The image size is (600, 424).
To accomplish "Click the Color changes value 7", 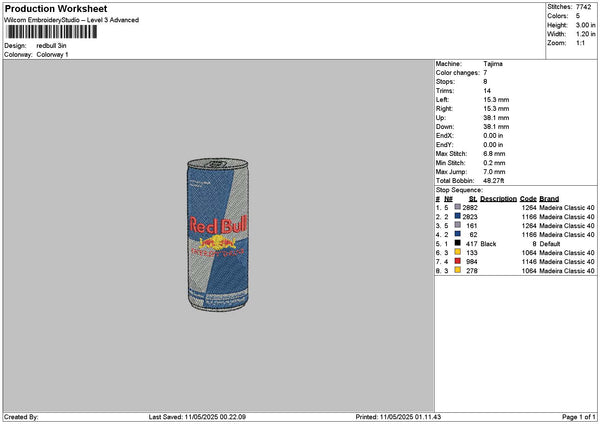I will tap(485, 73).
